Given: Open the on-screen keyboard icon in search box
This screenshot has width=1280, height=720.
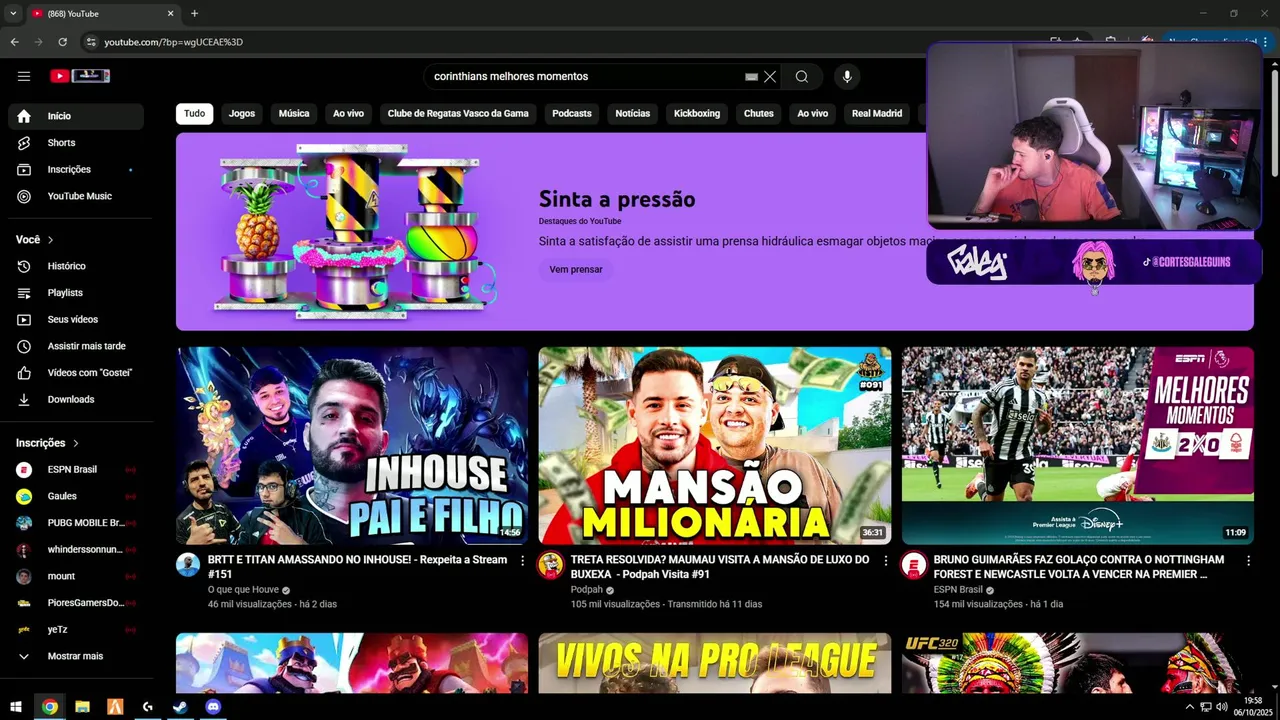Looking at the screenshot, I should [752, 76].
